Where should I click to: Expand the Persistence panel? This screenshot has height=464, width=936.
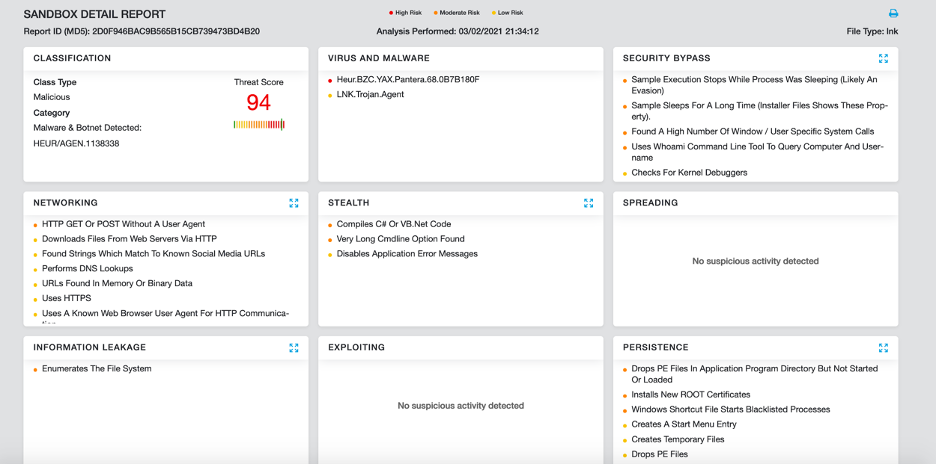point(883,348)
